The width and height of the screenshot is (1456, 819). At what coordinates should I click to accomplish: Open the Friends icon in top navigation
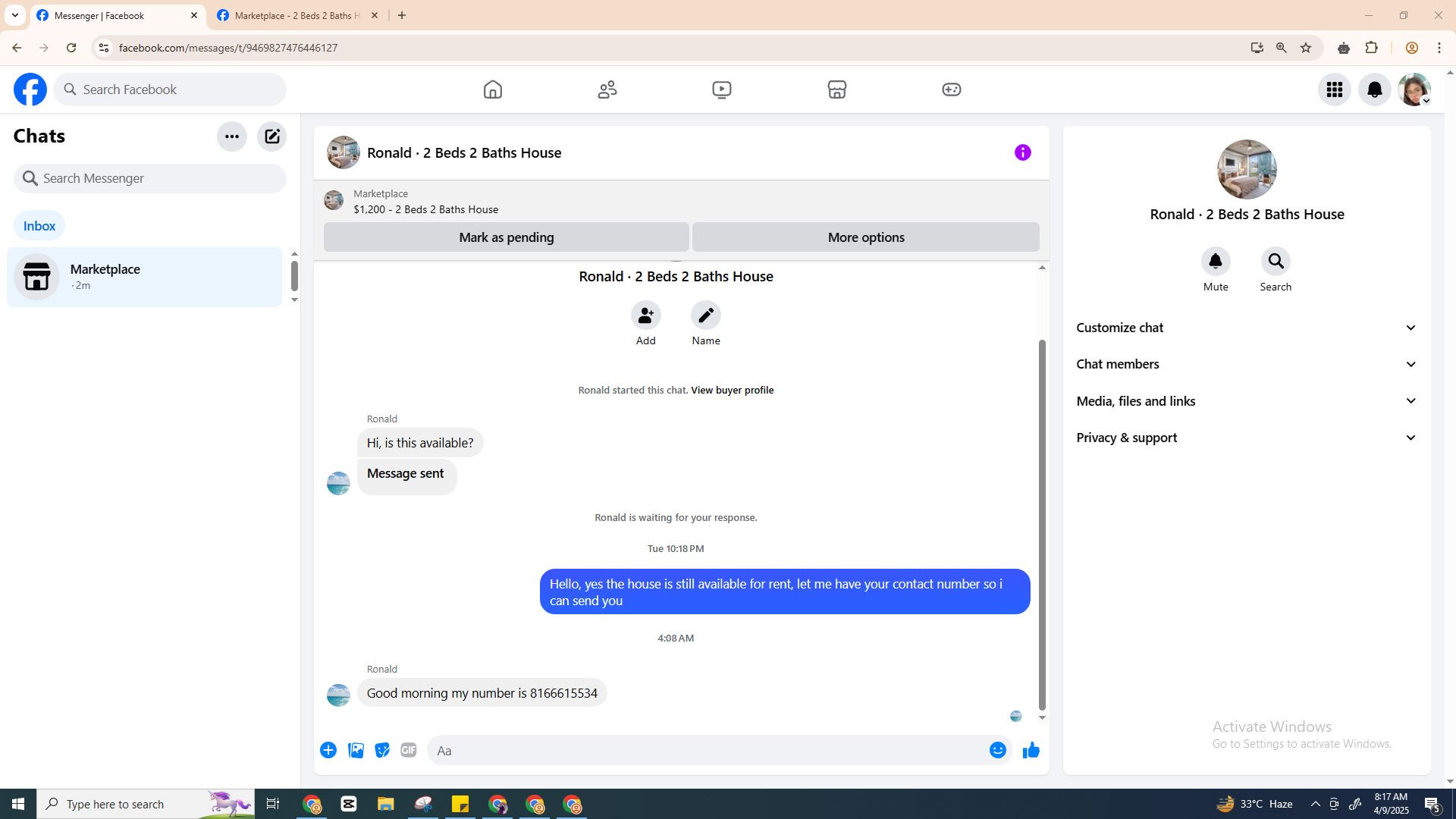[607, 89]
